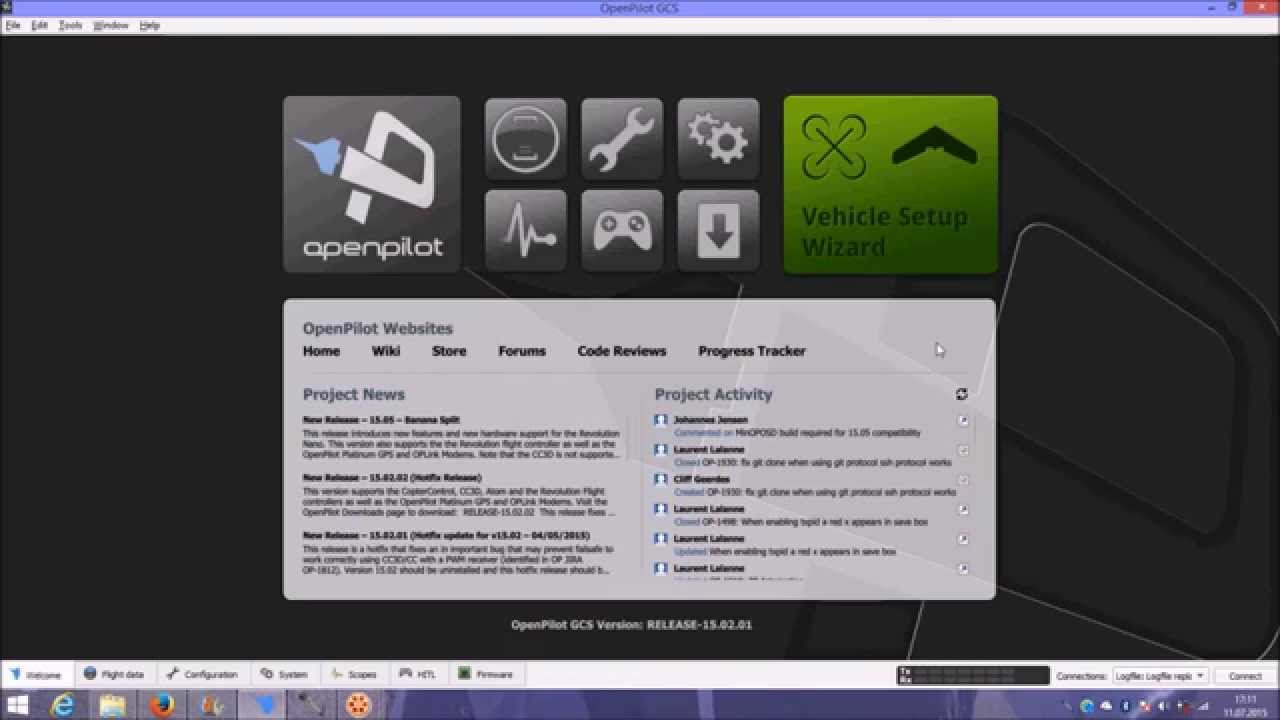The width and height of the screenshot is (1280, 720).
Task: Open the Progress Tracker link
Action: point(752,351)
